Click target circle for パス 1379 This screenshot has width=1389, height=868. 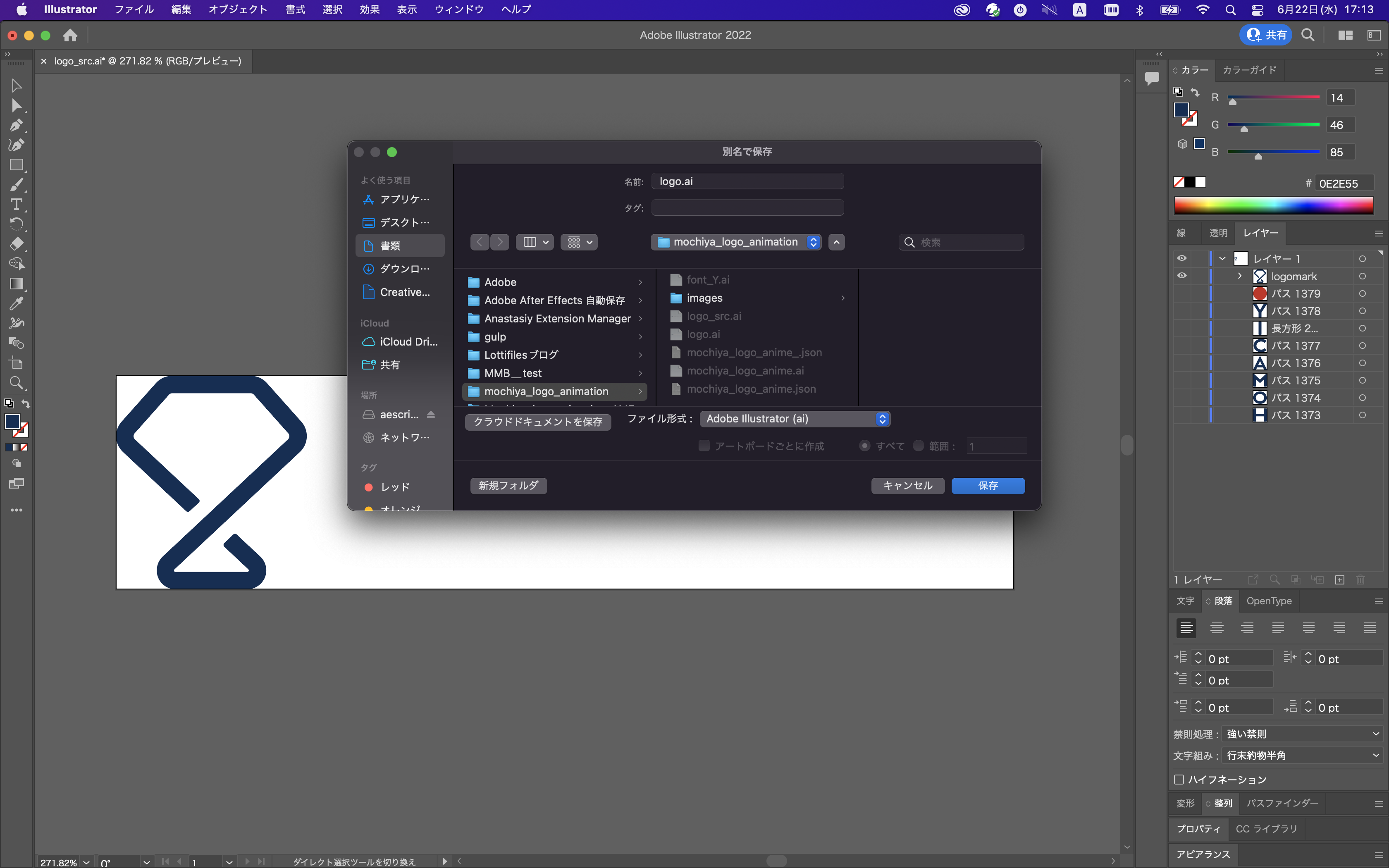tap(1362, 294)
